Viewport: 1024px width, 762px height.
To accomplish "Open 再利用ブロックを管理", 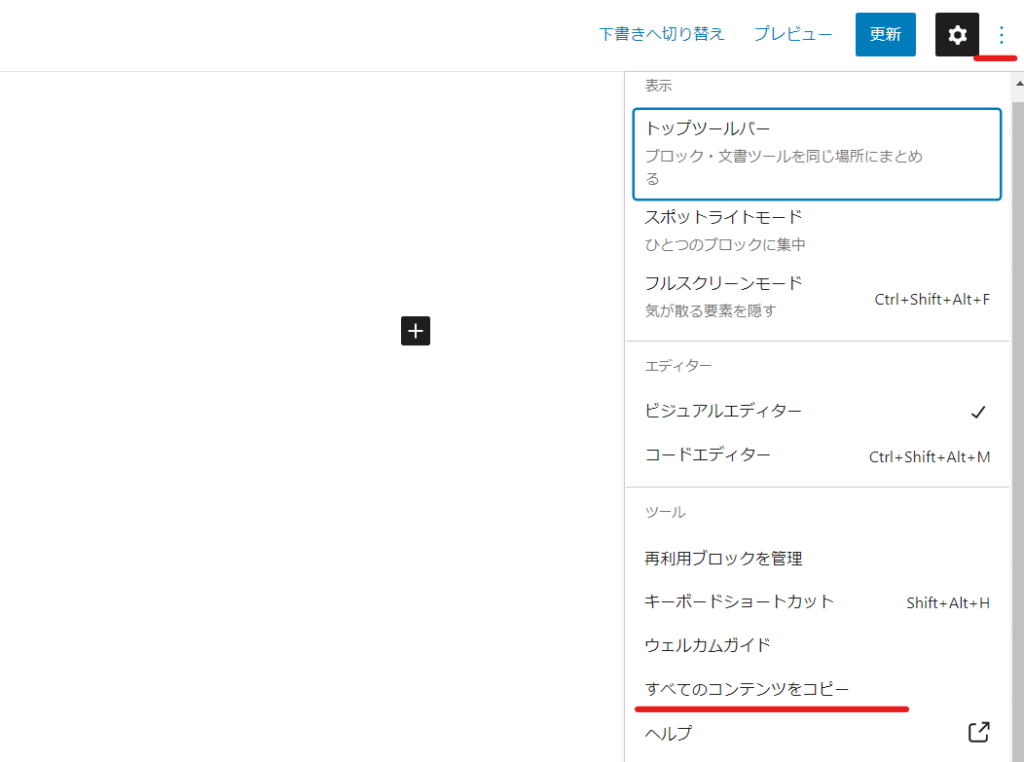I will point(724,558).
